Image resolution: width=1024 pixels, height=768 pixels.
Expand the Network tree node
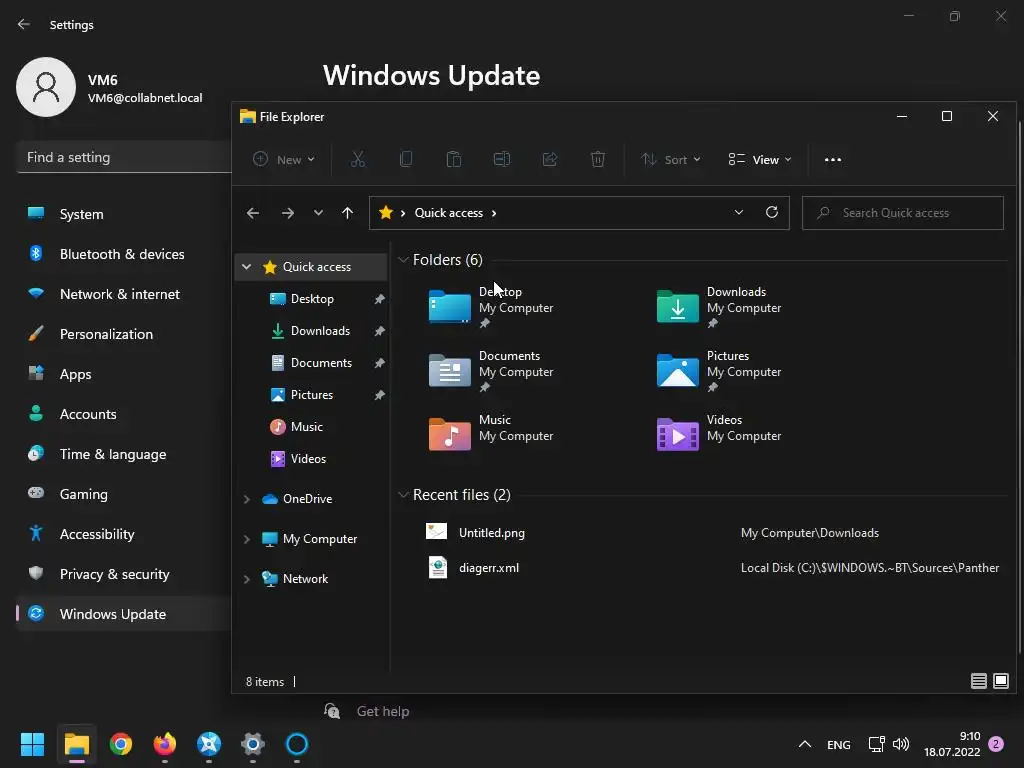246,579
